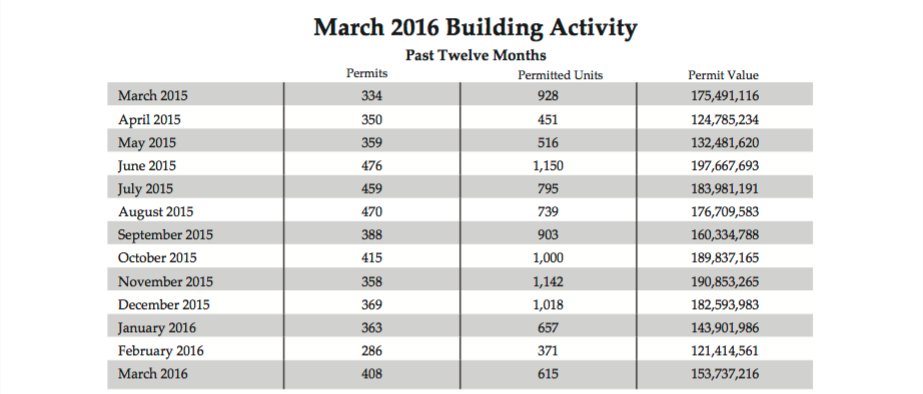This screenshot has height=394, width=923.
Task: Select May 2015 permit value 132,481,620
Action: coord(725,143)
